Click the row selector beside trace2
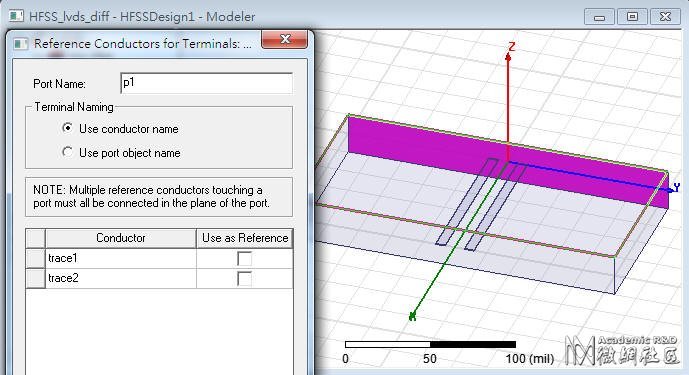689x375 pixels. [36, 278]
